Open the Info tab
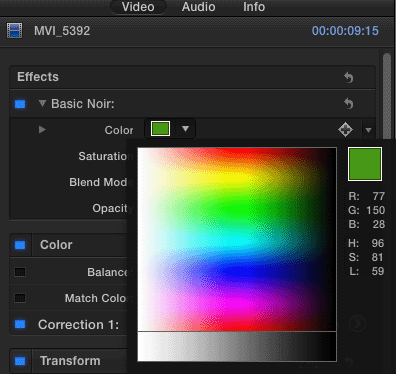Screen dimensions: 396x374 point(254,7)
